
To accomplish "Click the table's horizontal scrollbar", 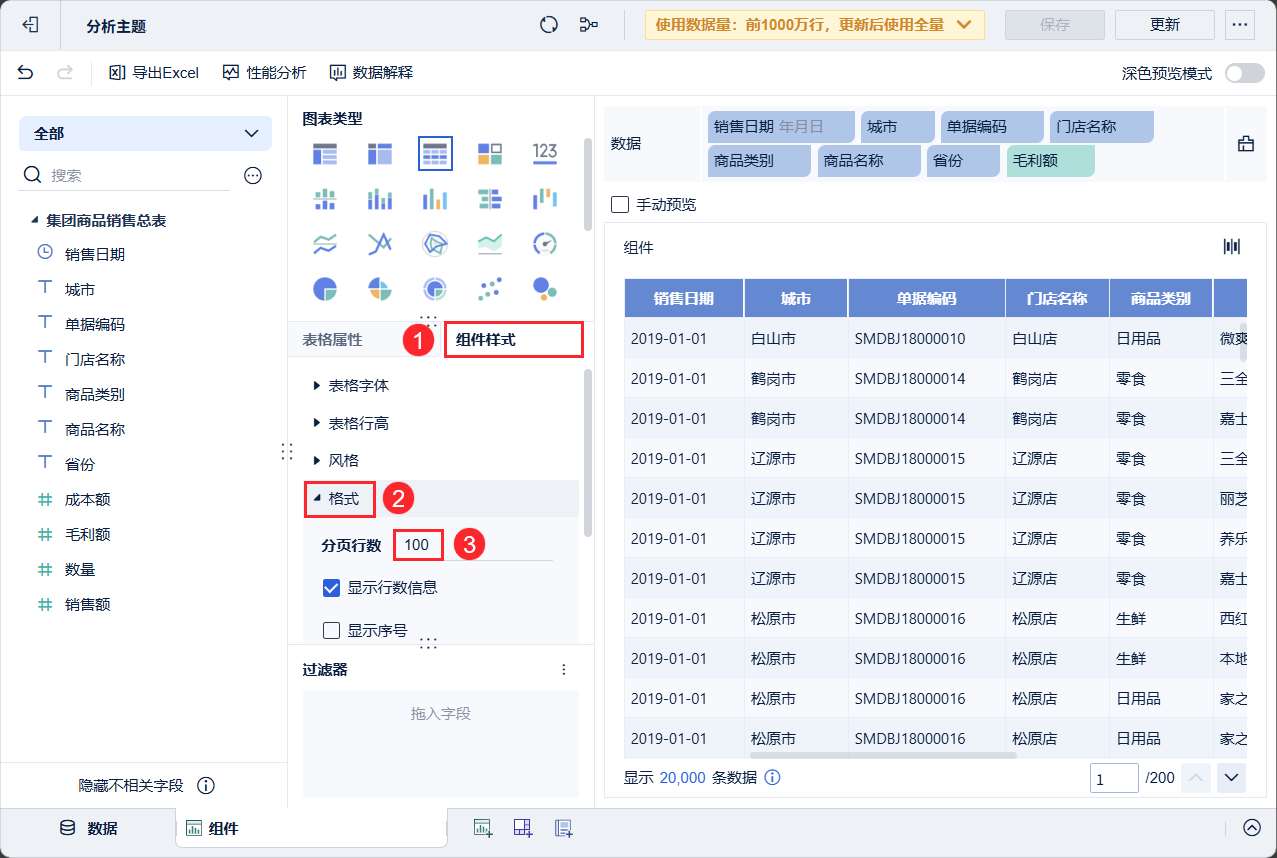I will click(883, 755).
